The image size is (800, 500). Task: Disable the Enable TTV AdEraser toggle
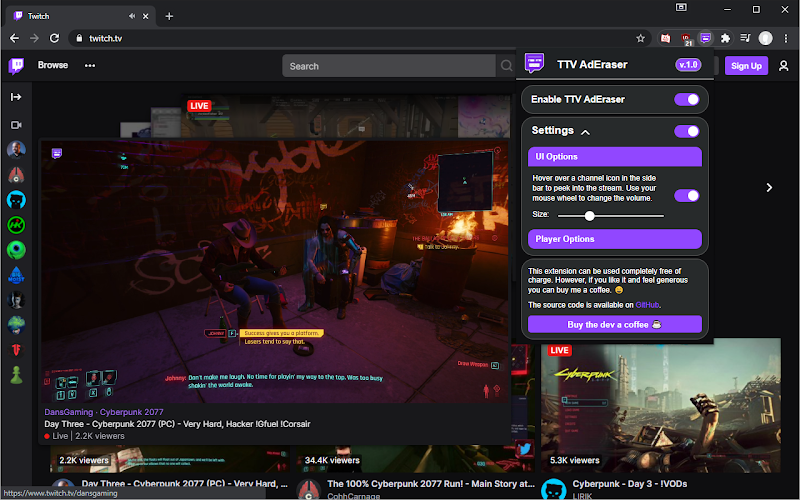click(x=686, y=99)
